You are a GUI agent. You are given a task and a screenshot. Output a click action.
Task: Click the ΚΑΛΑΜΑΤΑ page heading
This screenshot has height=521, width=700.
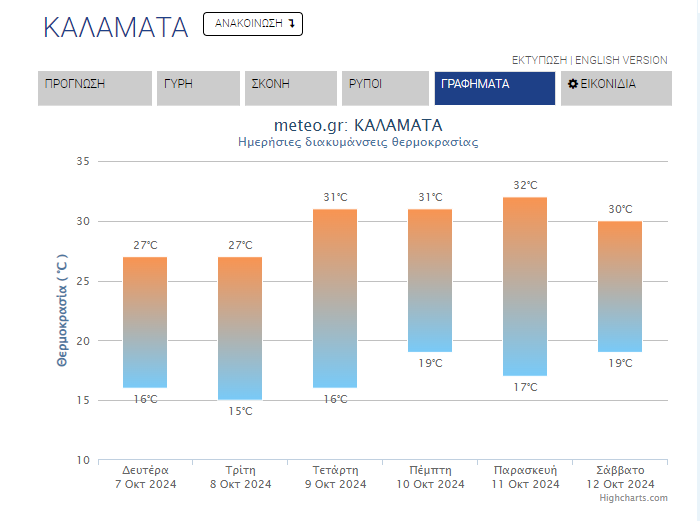[x=116, y=27]
